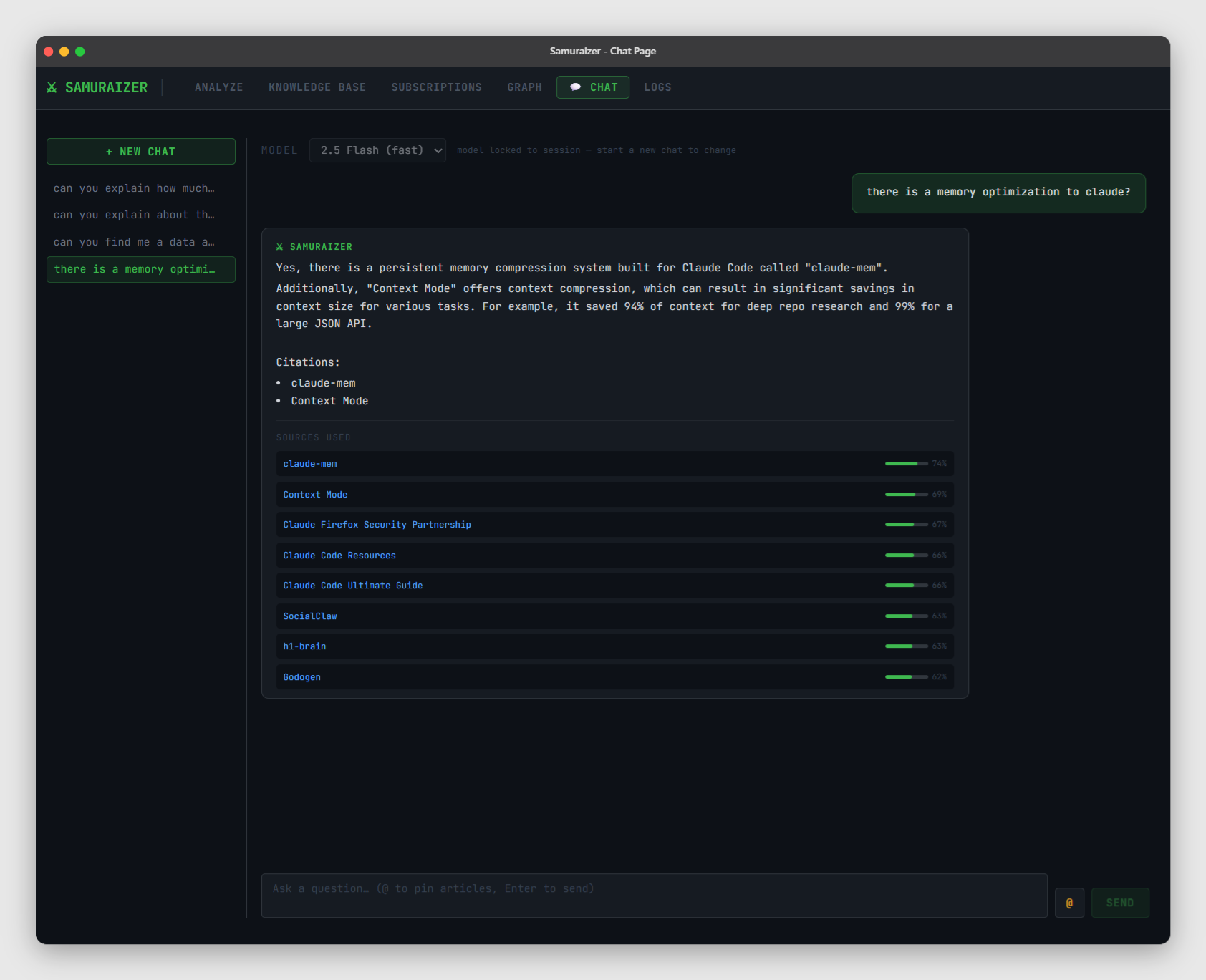1206x980 pixels.
Task: Open the Godogen source link
Action: click(x=301, y=677)
